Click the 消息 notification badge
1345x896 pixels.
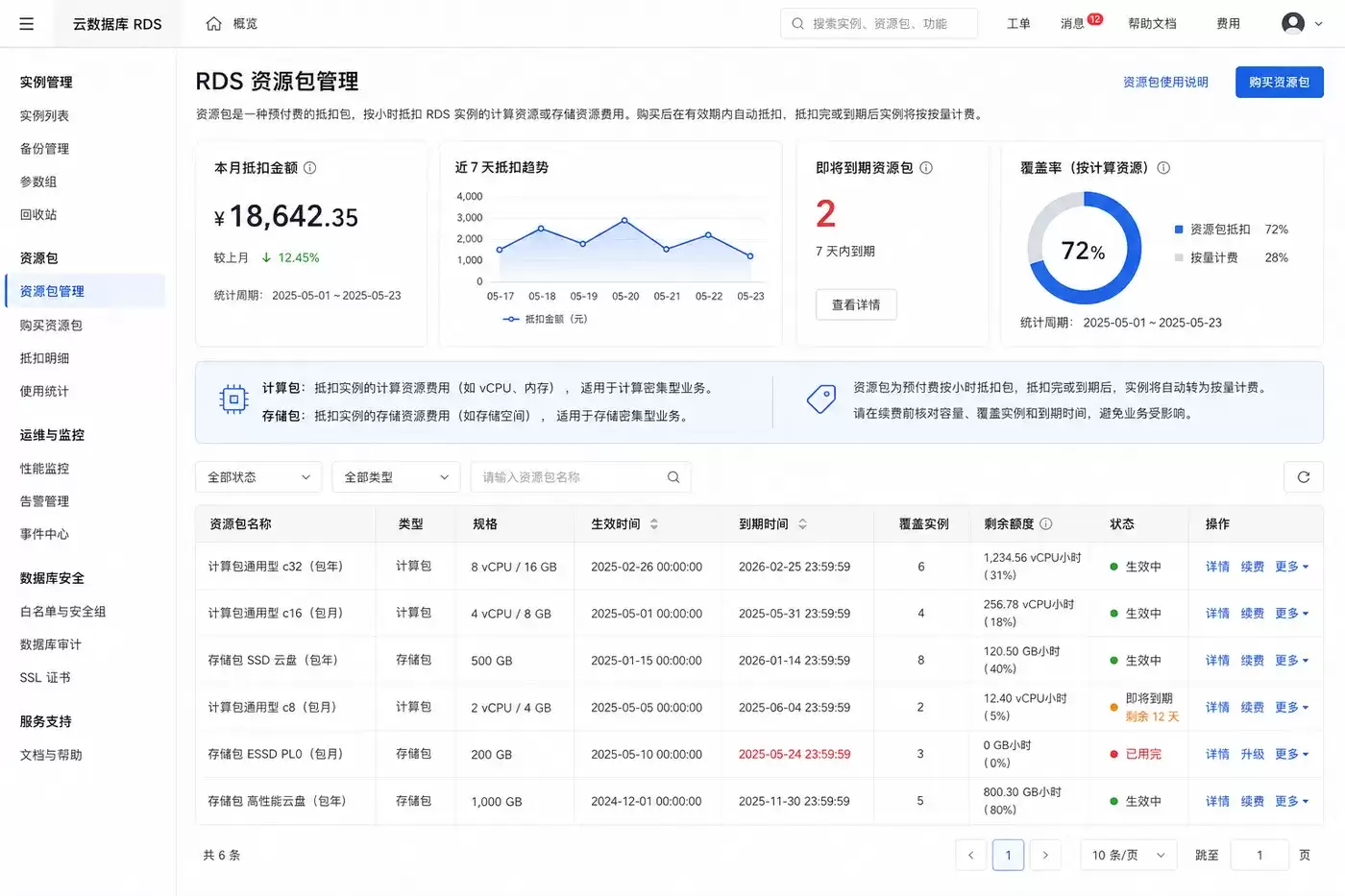pos(1095,19)
